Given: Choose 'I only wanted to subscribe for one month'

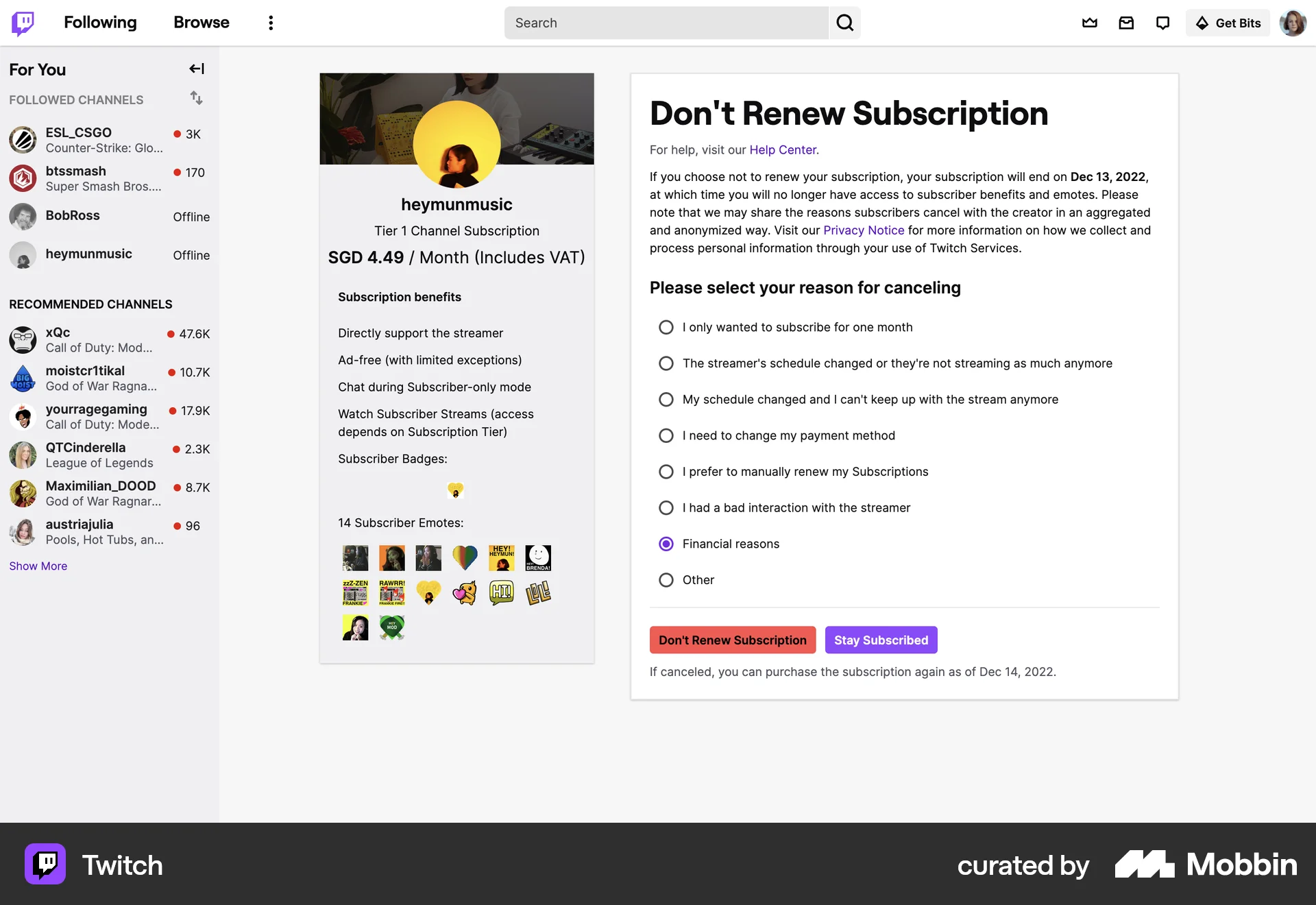Looking at the screenshot, I should click(x=666, y=327).
